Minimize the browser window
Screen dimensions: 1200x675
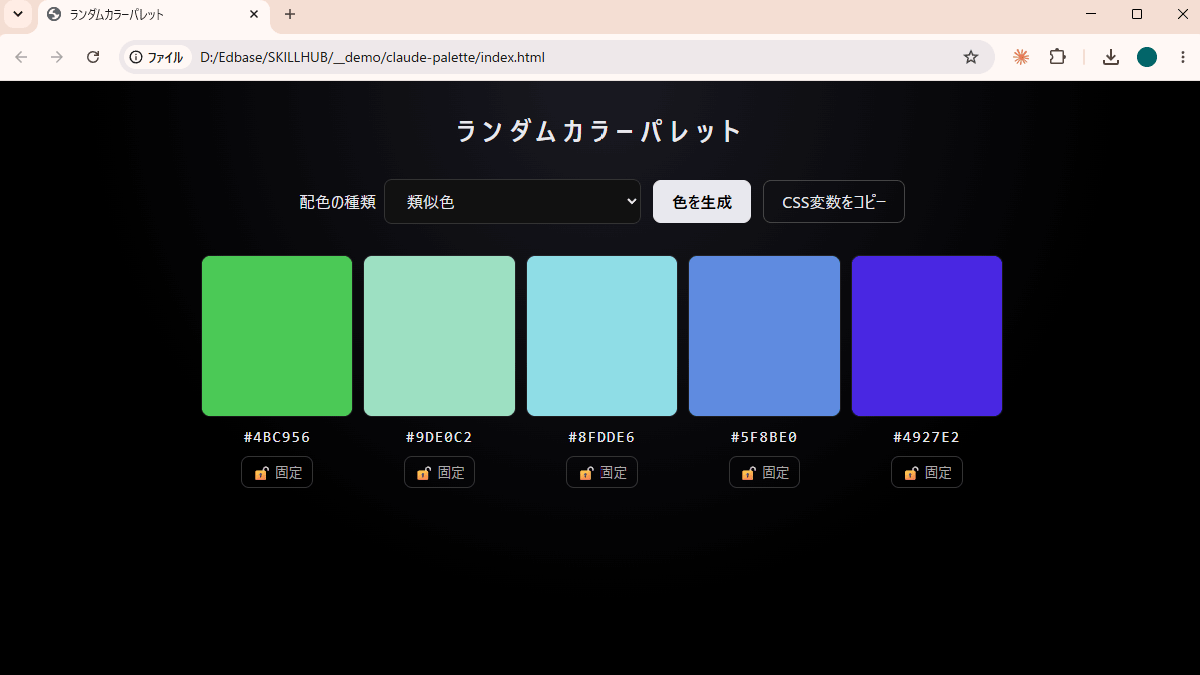[1091, 14]
